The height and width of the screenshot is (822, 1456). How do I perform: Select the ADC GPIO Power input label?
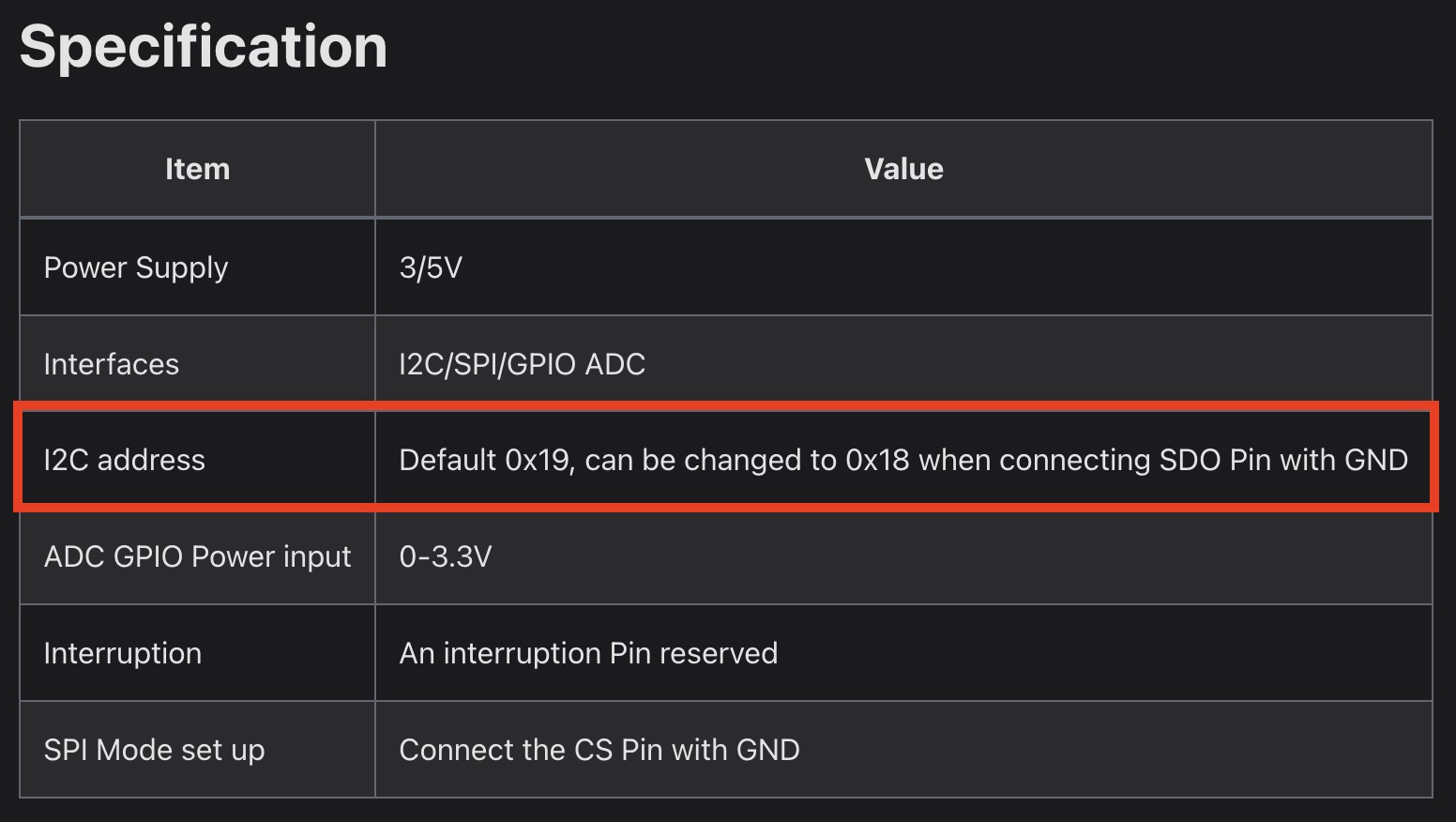[x=198, y=556]
